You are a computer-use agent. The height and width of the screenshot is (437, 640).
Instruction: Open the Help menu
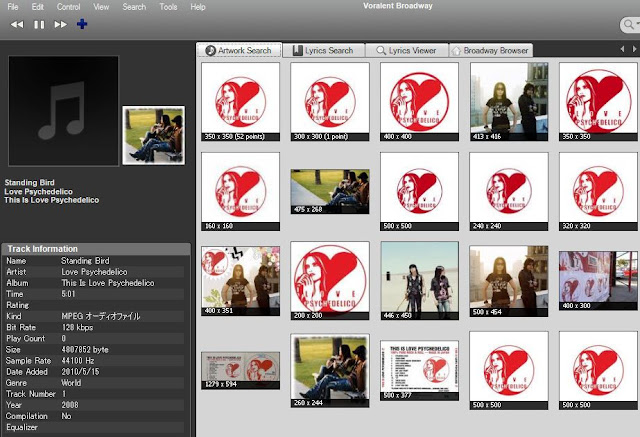click(198, 7)
